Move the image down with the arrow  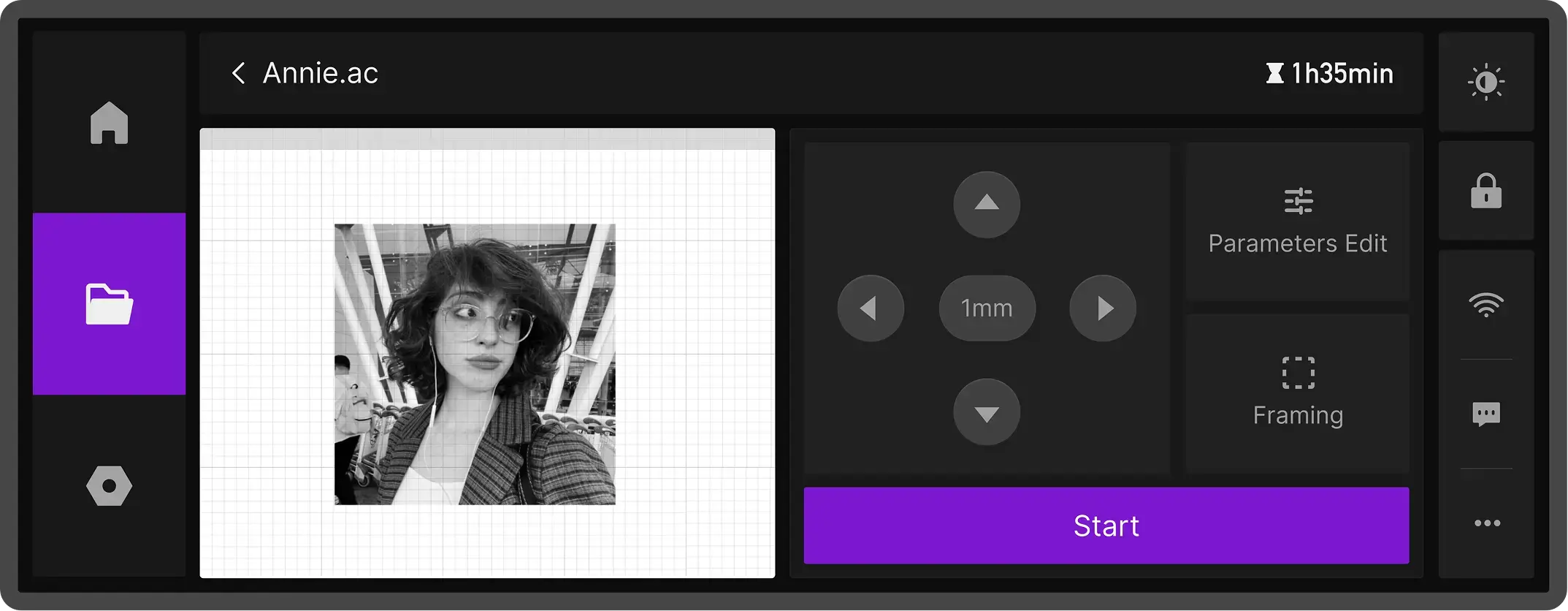point(987,412)
